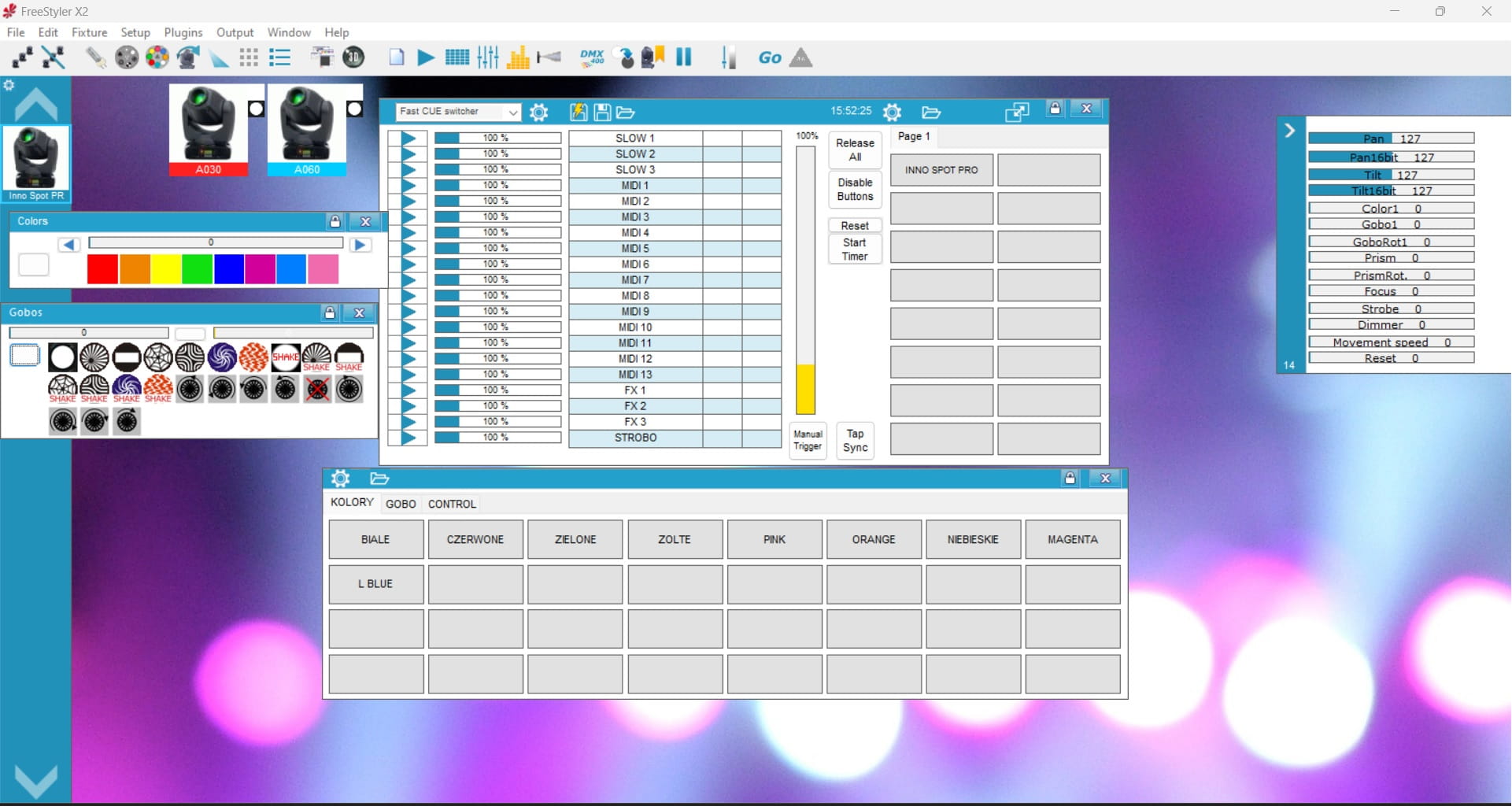Toggle lock on Colors panel

(x=335, y=222)
